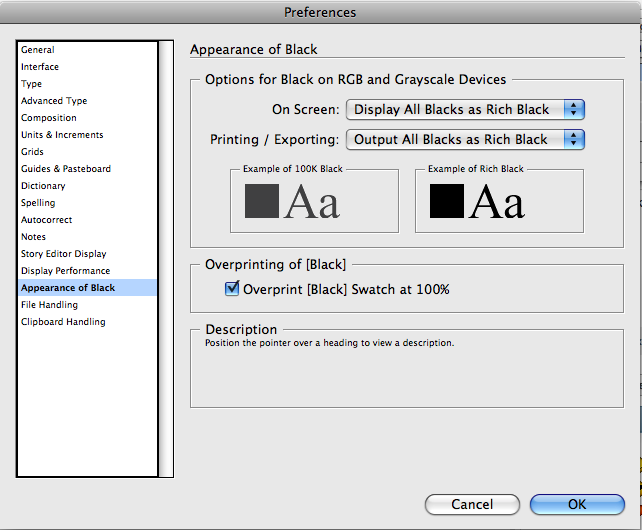
Task: Select Display Performance category
Action: pos(87,271)
